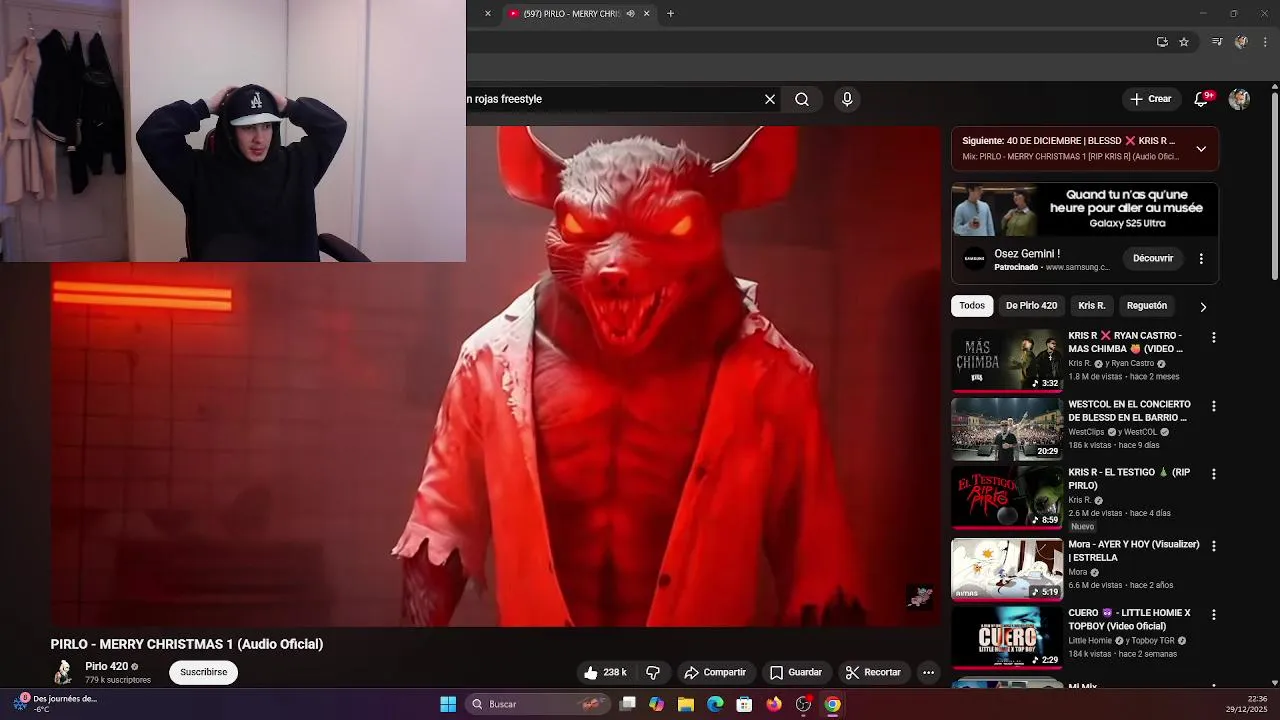Launch Copilot from taskbar
The height and width of the screenshot is (720, 1280).
pyautogui.click(x=656, y=704)
